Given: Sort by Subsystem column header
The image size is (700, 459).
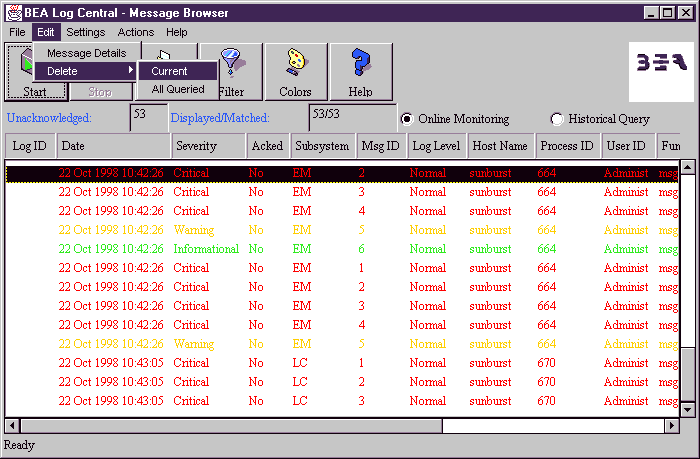Looking at the screenshot, I should click(322, 146).
